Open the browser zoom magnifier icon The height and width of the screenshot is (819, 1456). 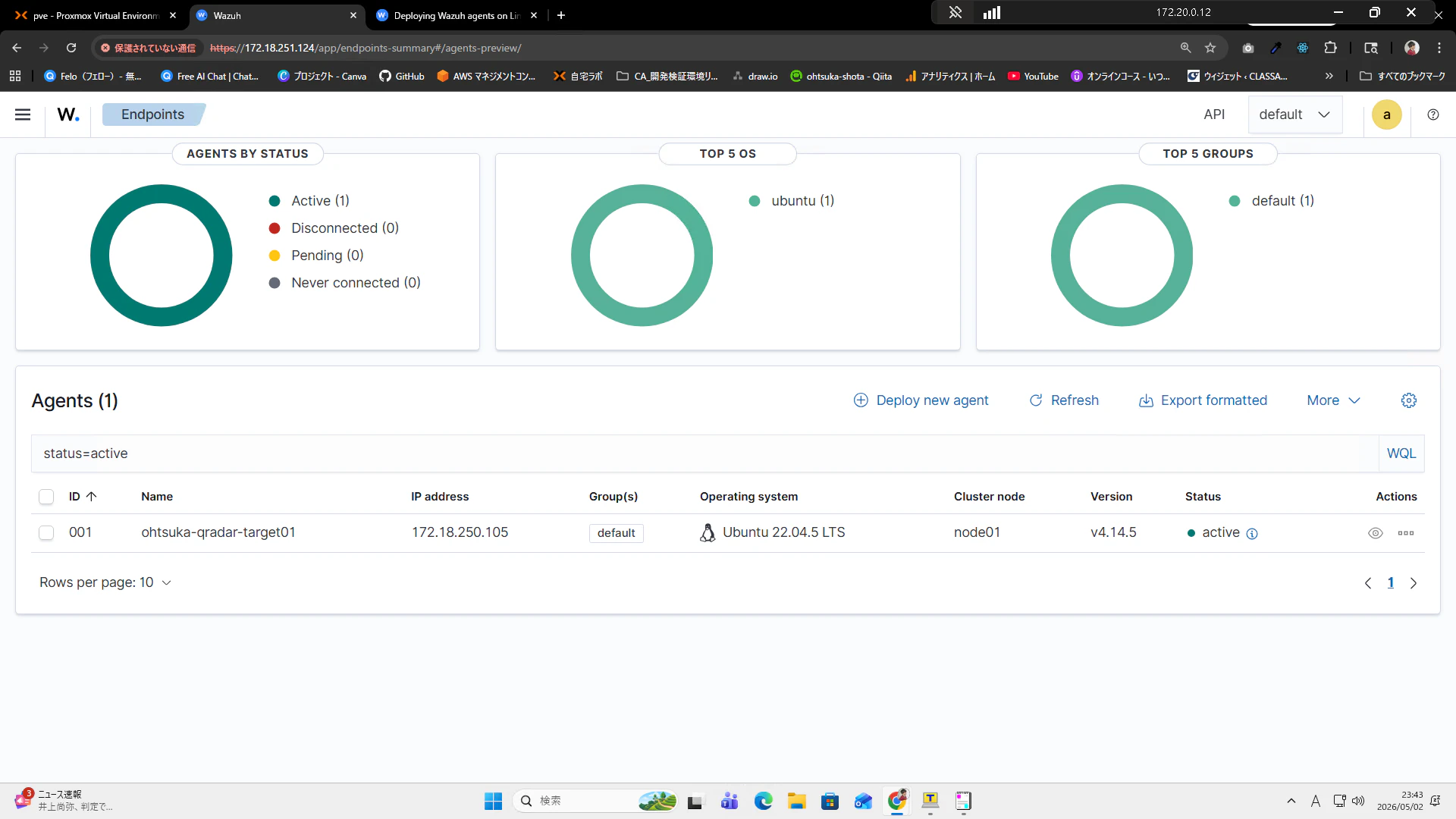1186,48
